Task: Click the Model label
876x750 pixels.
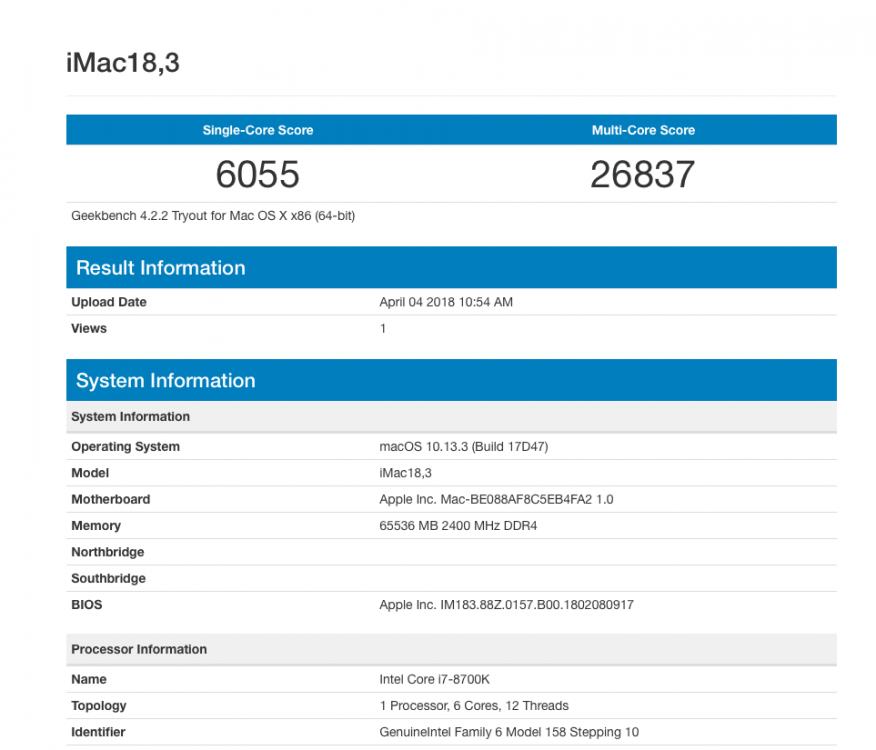Action: (90, 473)
